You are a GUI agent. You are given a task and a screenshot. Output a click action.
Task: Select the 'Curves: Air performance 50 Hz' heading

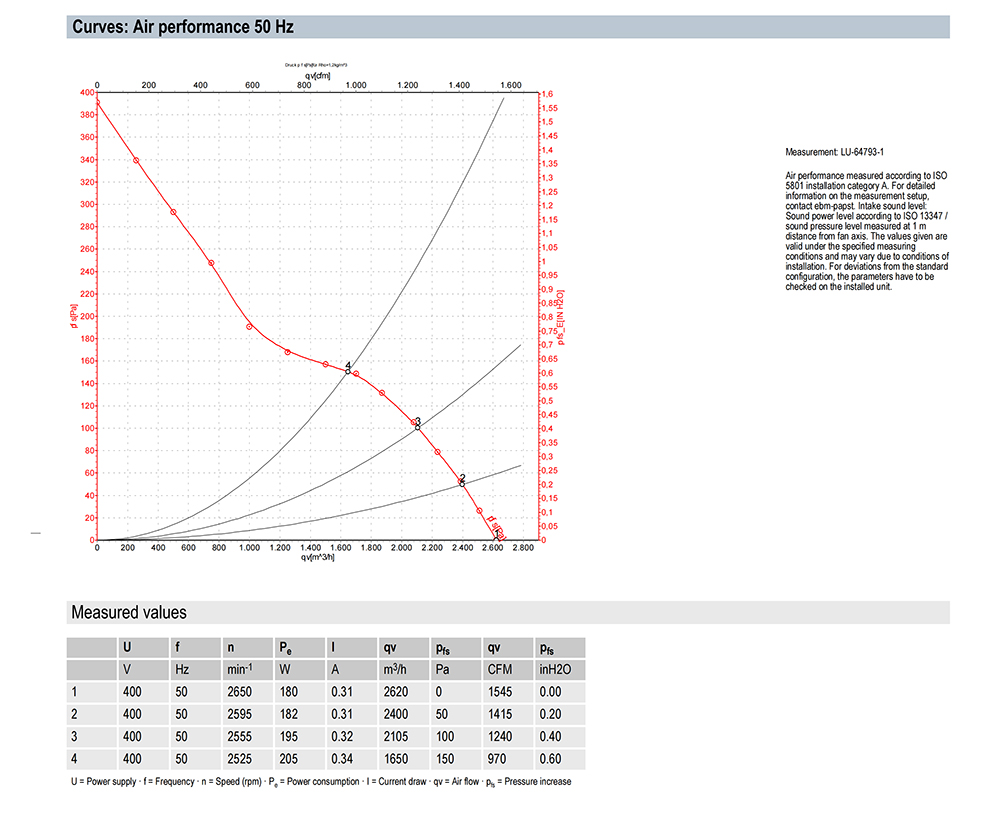(182, 28)
